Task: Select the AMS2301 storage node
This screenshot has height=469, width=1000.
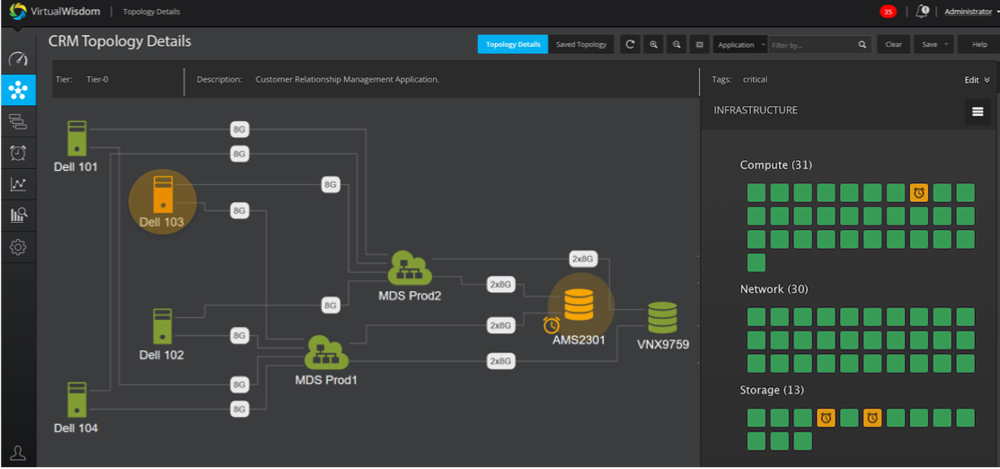Action: click(579, 304)
